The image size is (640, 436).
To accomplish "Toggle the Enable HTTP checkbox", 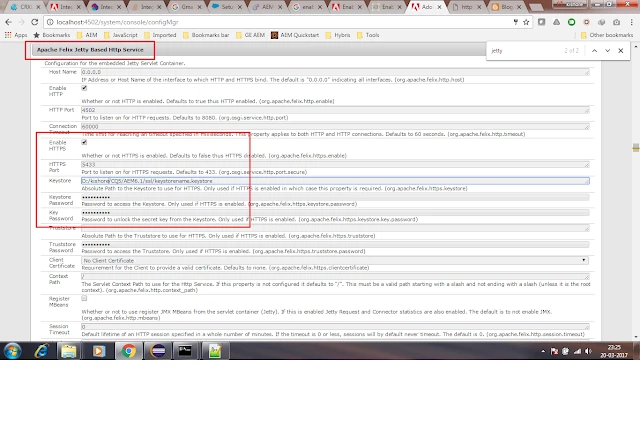I will pyautogui.click(x=84, y=88).
